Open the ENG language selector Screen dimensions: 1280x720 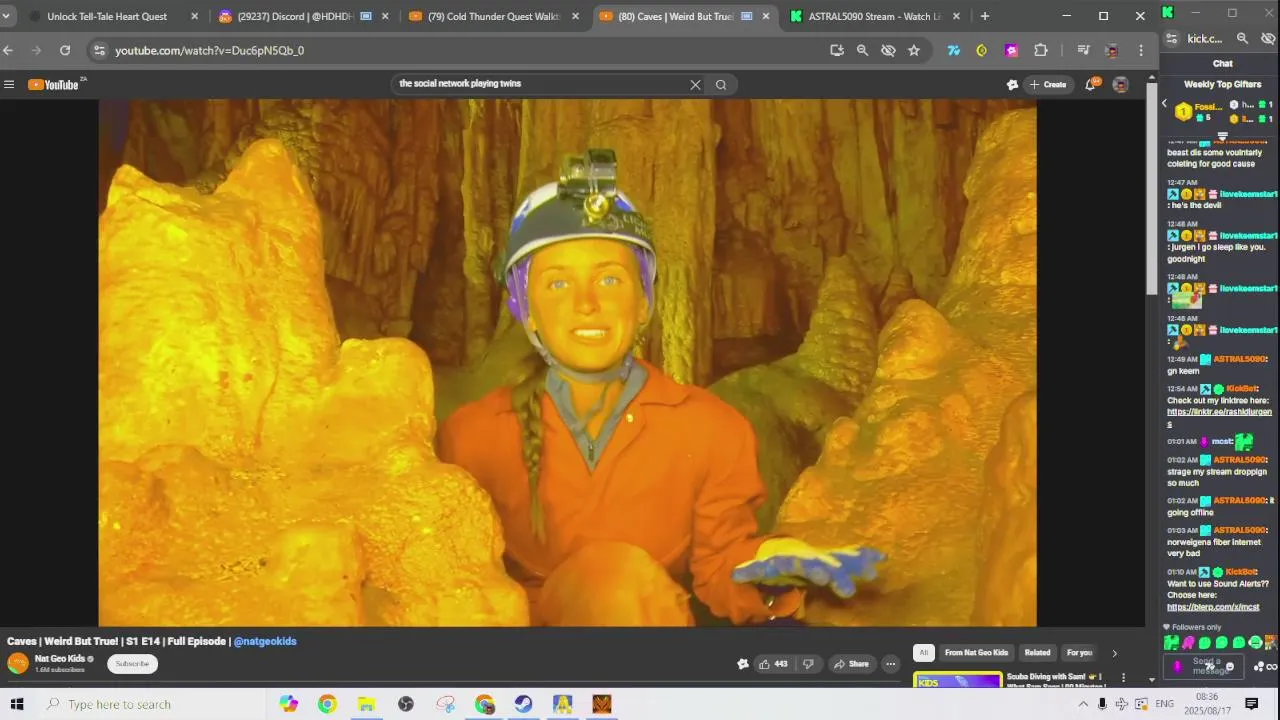tap(1165, 704)
